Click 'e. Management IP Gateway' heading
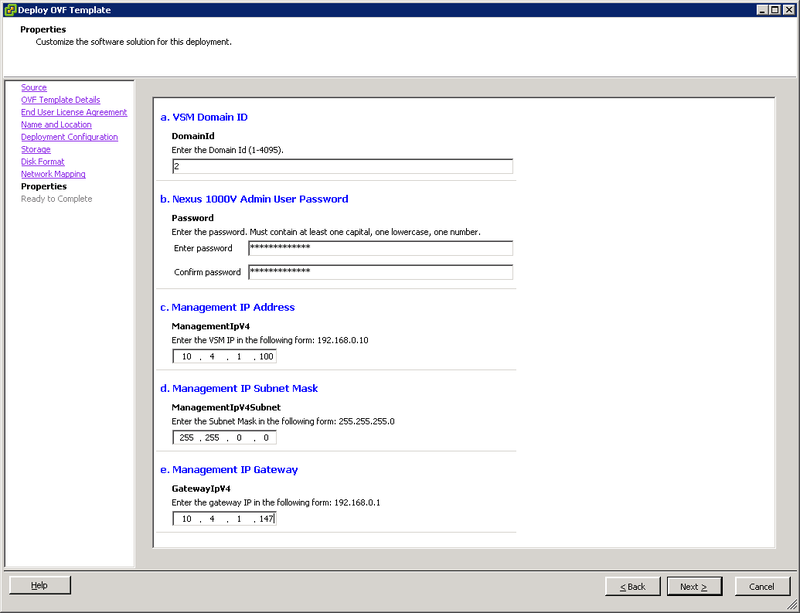Viewport: 800px width, 613px height. click(x=229, y=470)
